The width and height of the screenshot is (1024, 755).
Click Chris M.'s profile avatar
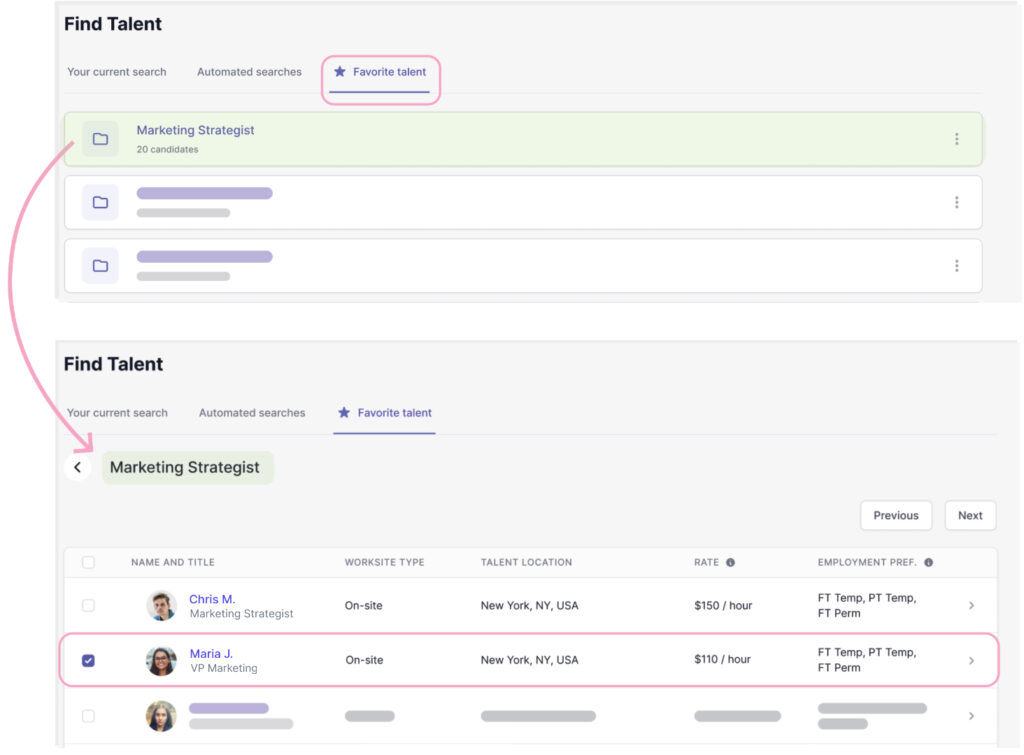161,605
